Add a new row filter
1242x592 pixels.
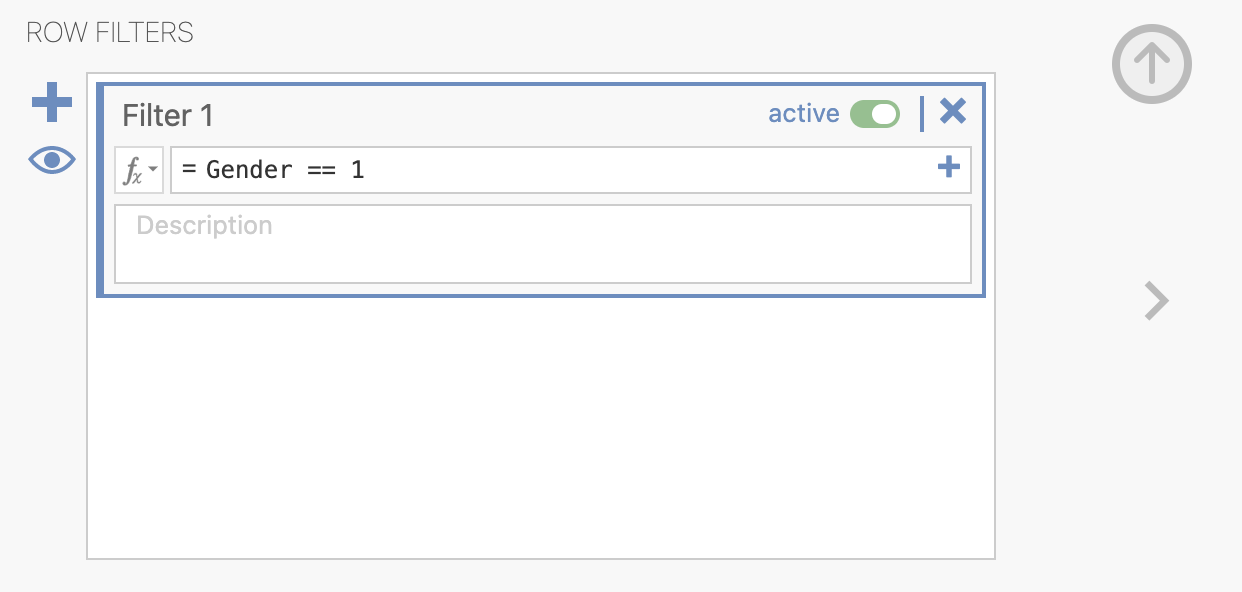(52, 102)
